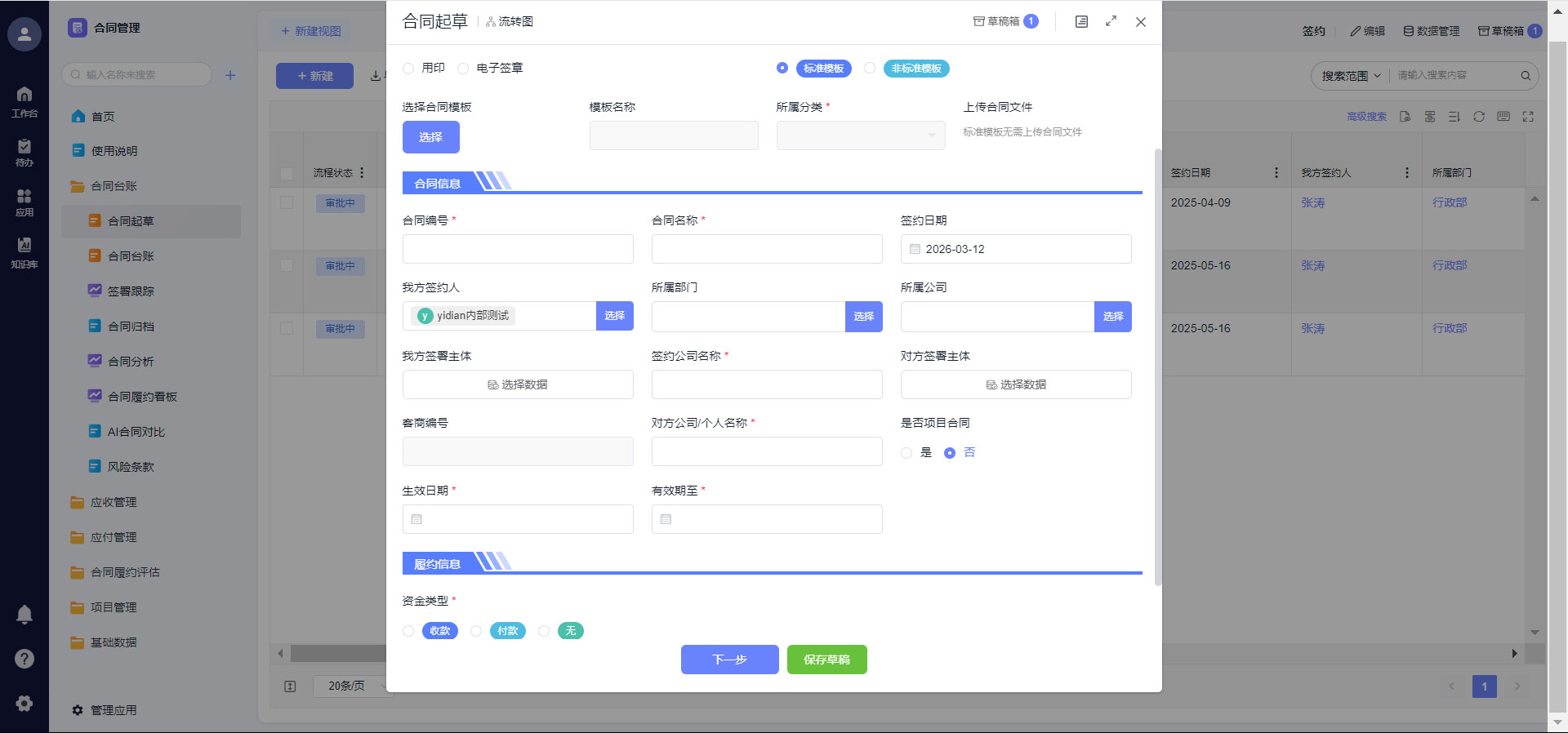The image size is (1568, 733).
Task: Click the green 保存草稿 button
Action: (x=826, y=660)
